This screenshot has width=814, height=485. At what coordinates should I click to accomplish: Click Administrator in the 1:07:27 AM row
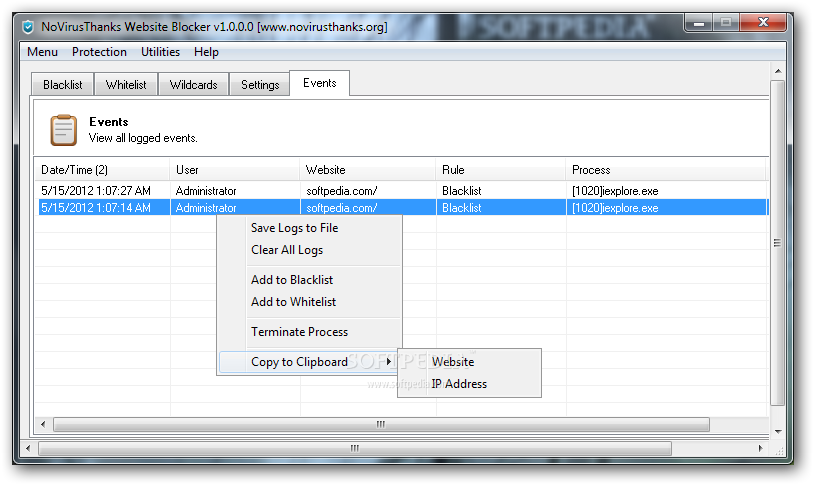[x=206, y=191]
